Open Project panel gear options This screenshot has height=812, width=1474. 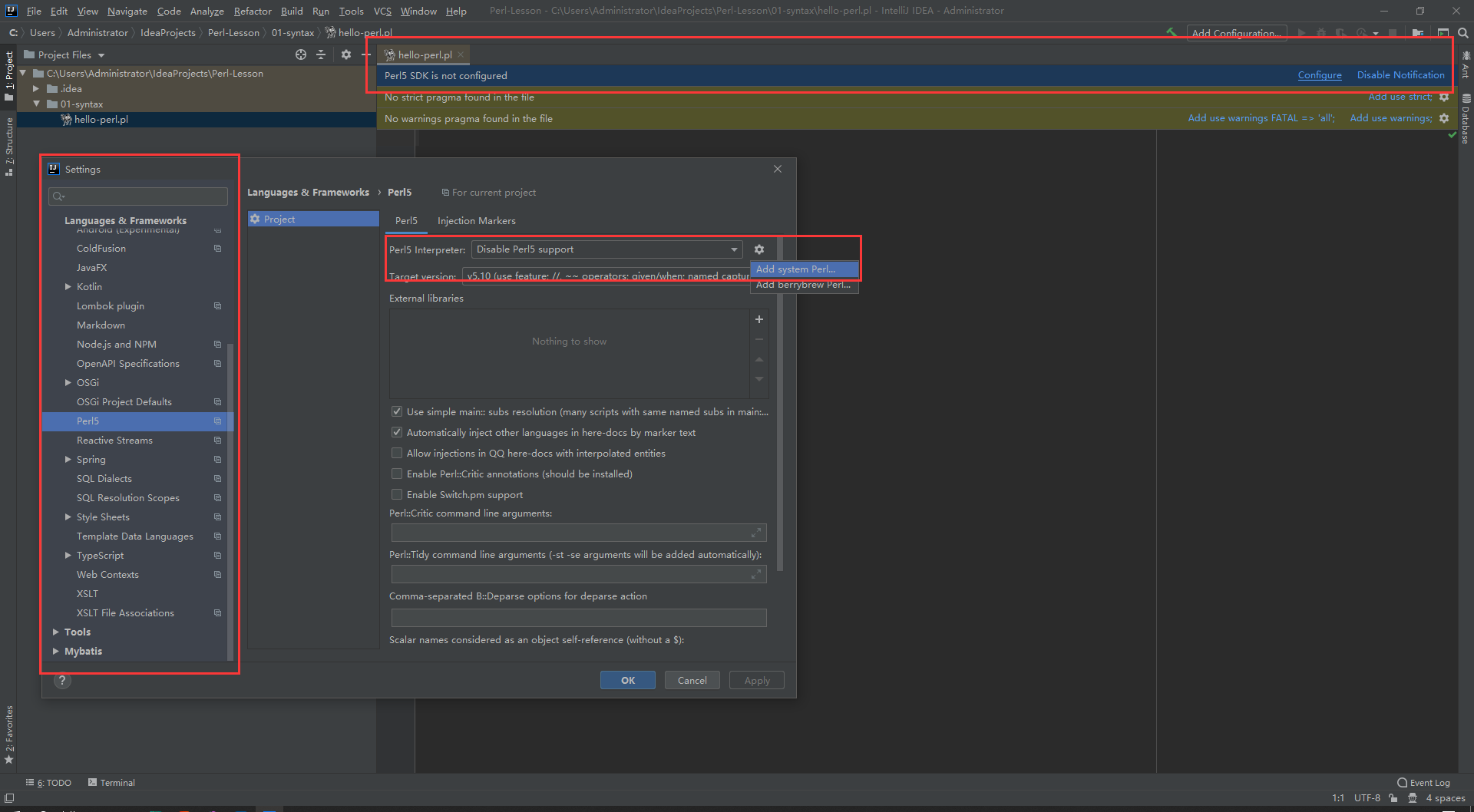coord(345,54)
